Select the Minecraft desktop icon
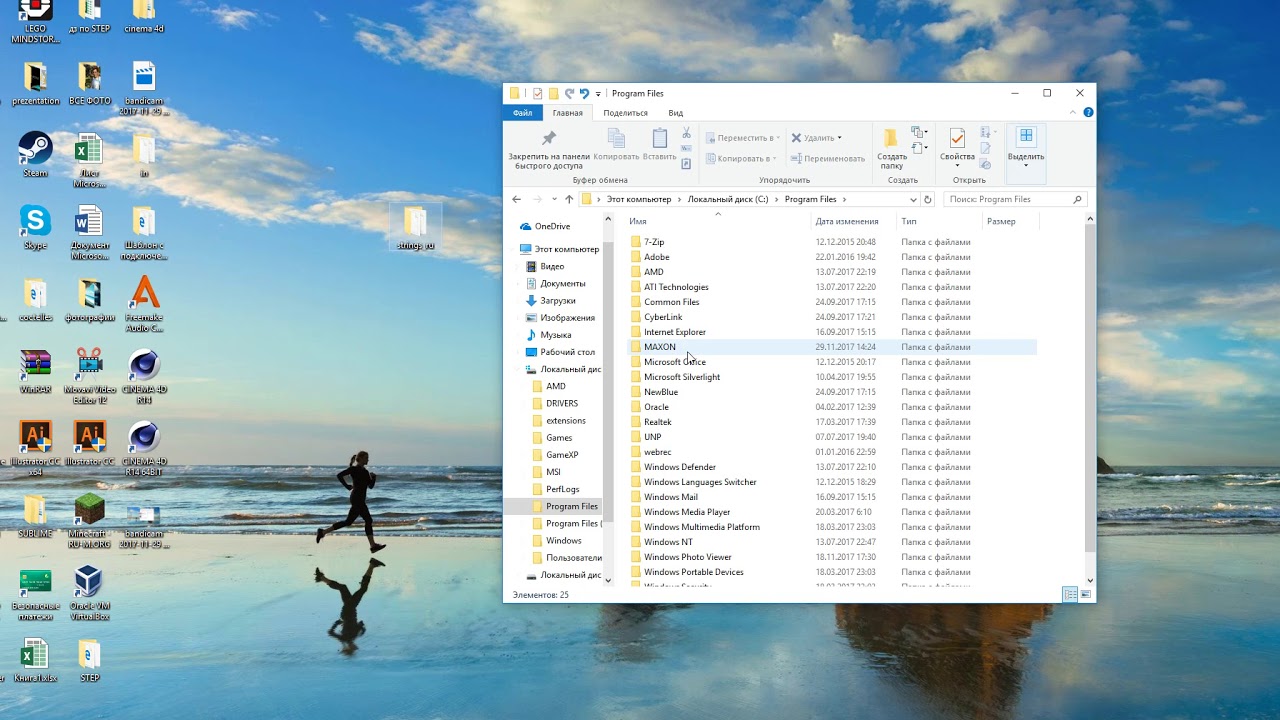Viewport: 1280px width, 720px height. [x=90, y=521]
